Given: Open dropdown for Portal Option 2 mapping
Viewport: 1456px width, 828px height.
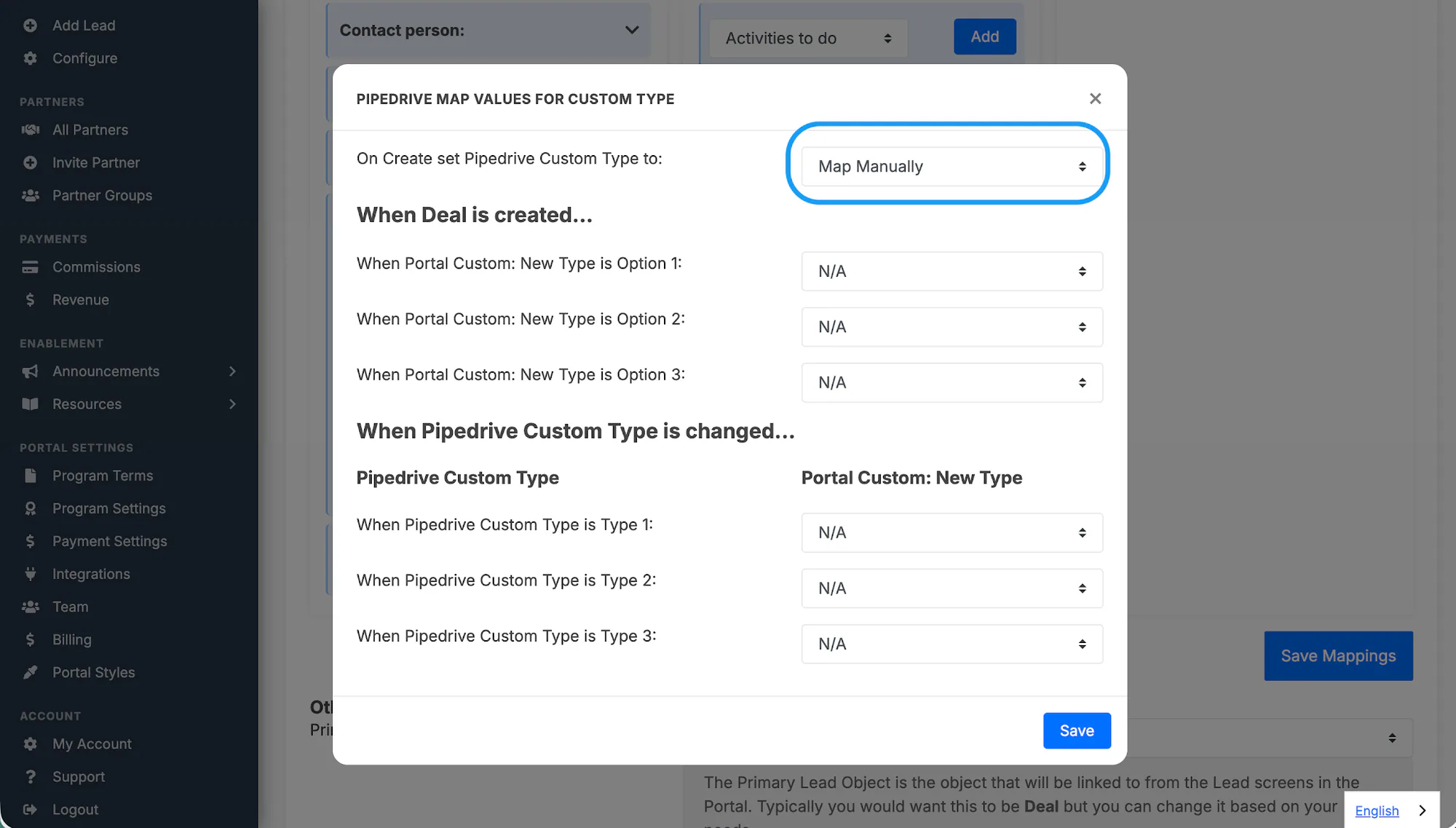Looking at the screenshot, I should [951, 327].
